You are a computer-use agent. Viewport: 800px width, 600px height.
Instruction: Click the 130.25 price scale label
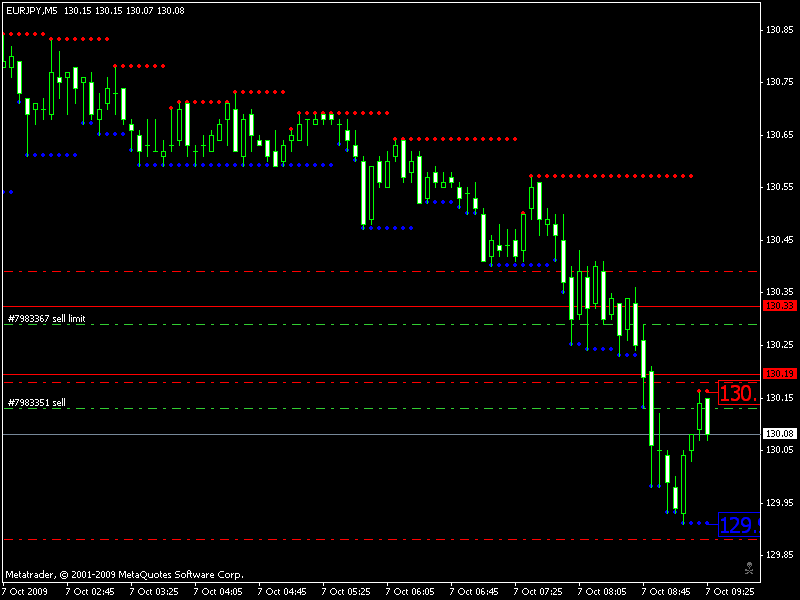click(780, 345)
